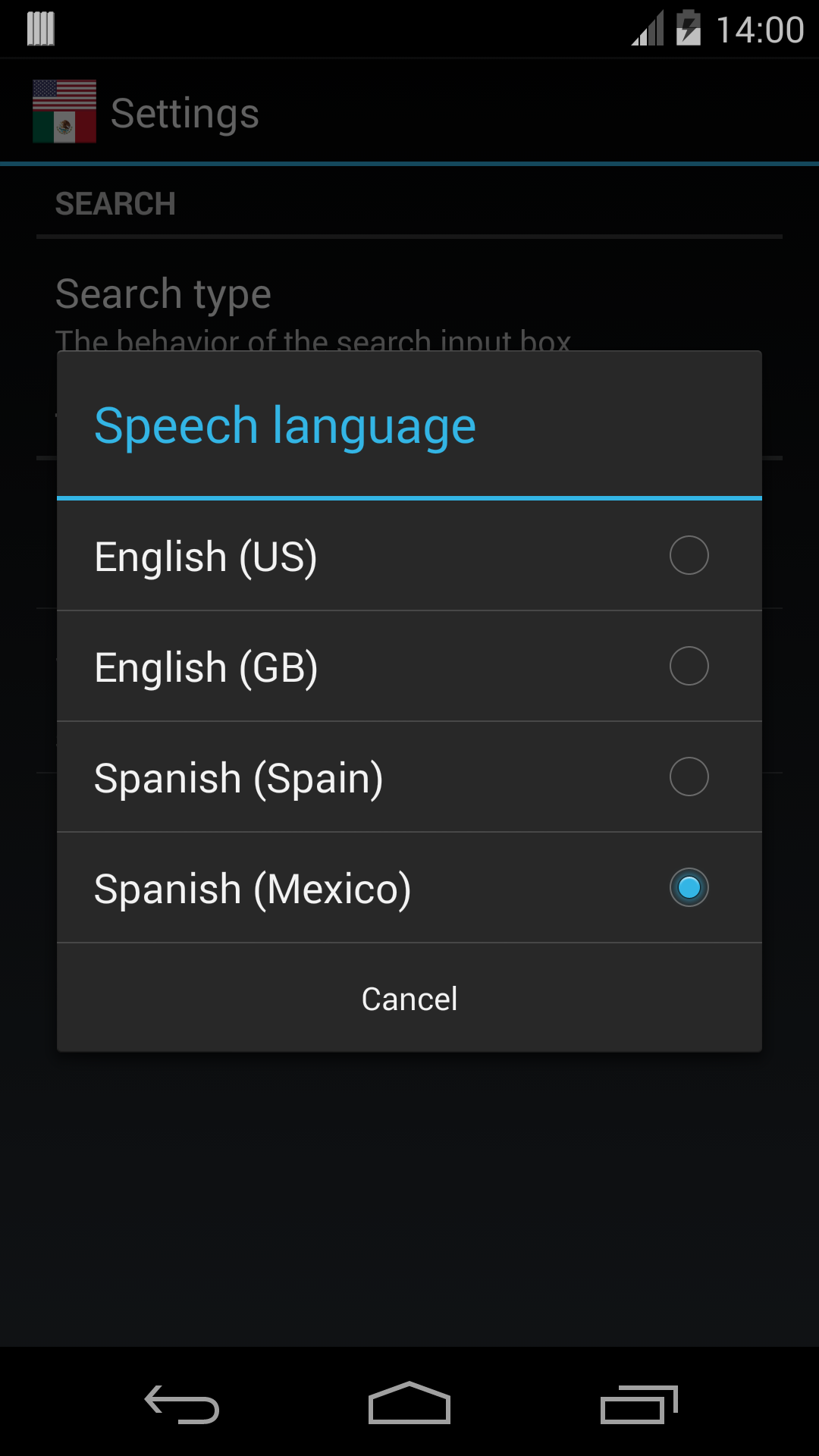819x1456 pixels.
Task: Tap the US-Mexico flag app icon
Action: click(64, 112)
